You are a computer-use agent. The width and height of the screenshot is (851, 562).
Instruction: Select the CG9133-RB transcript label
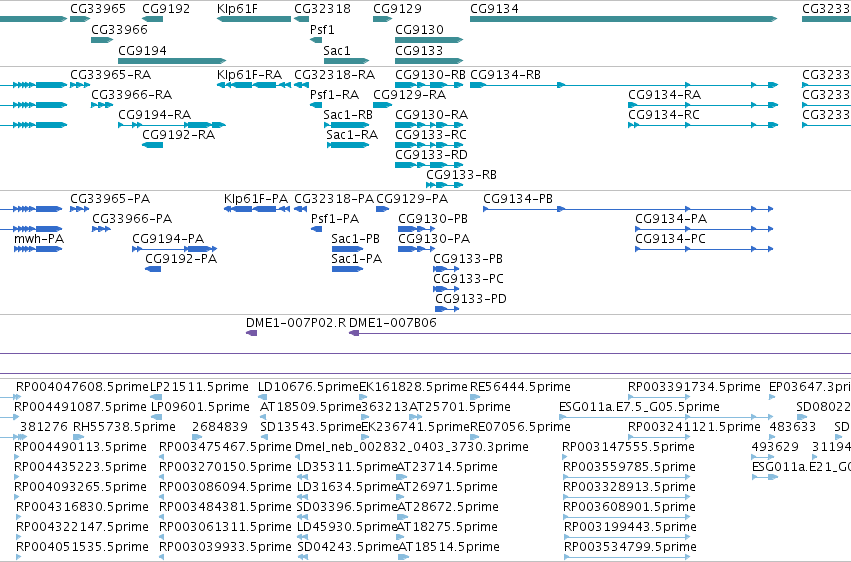tap(461, 175)
